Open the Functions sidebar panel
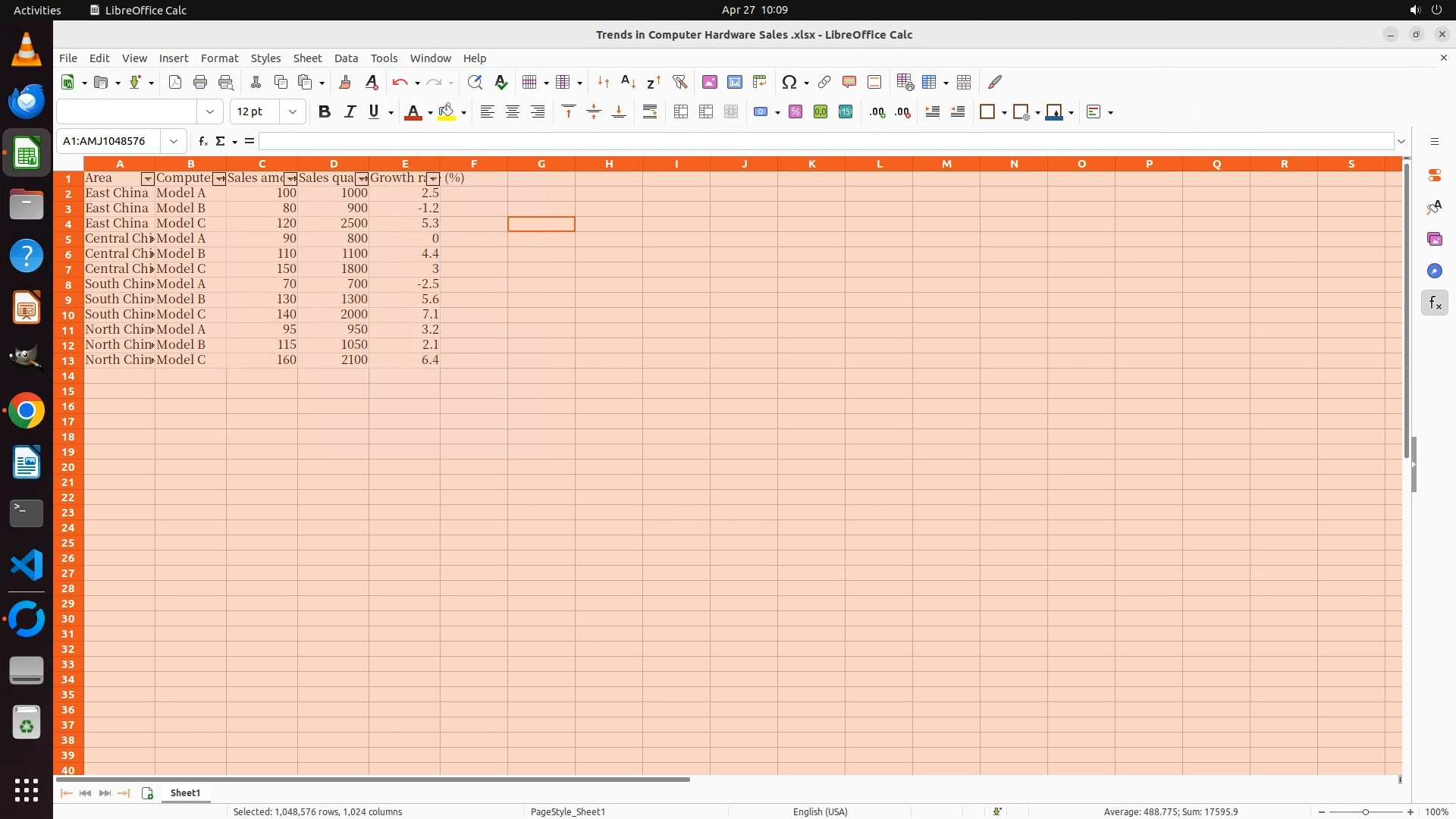This screenshot has height=819, width=1456. pos(1434,303)
